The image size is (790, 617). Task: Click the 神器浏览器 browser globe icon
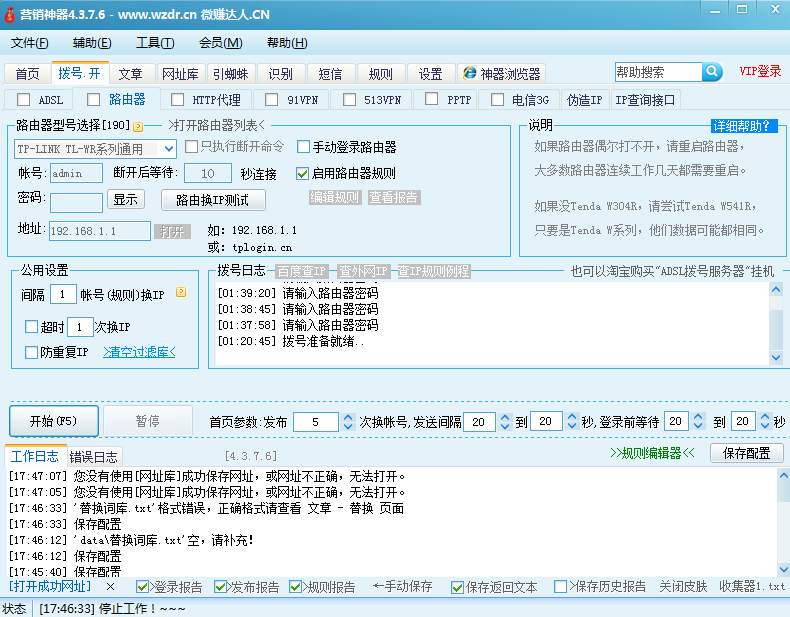pyautogui.click(x=469, y=73)
